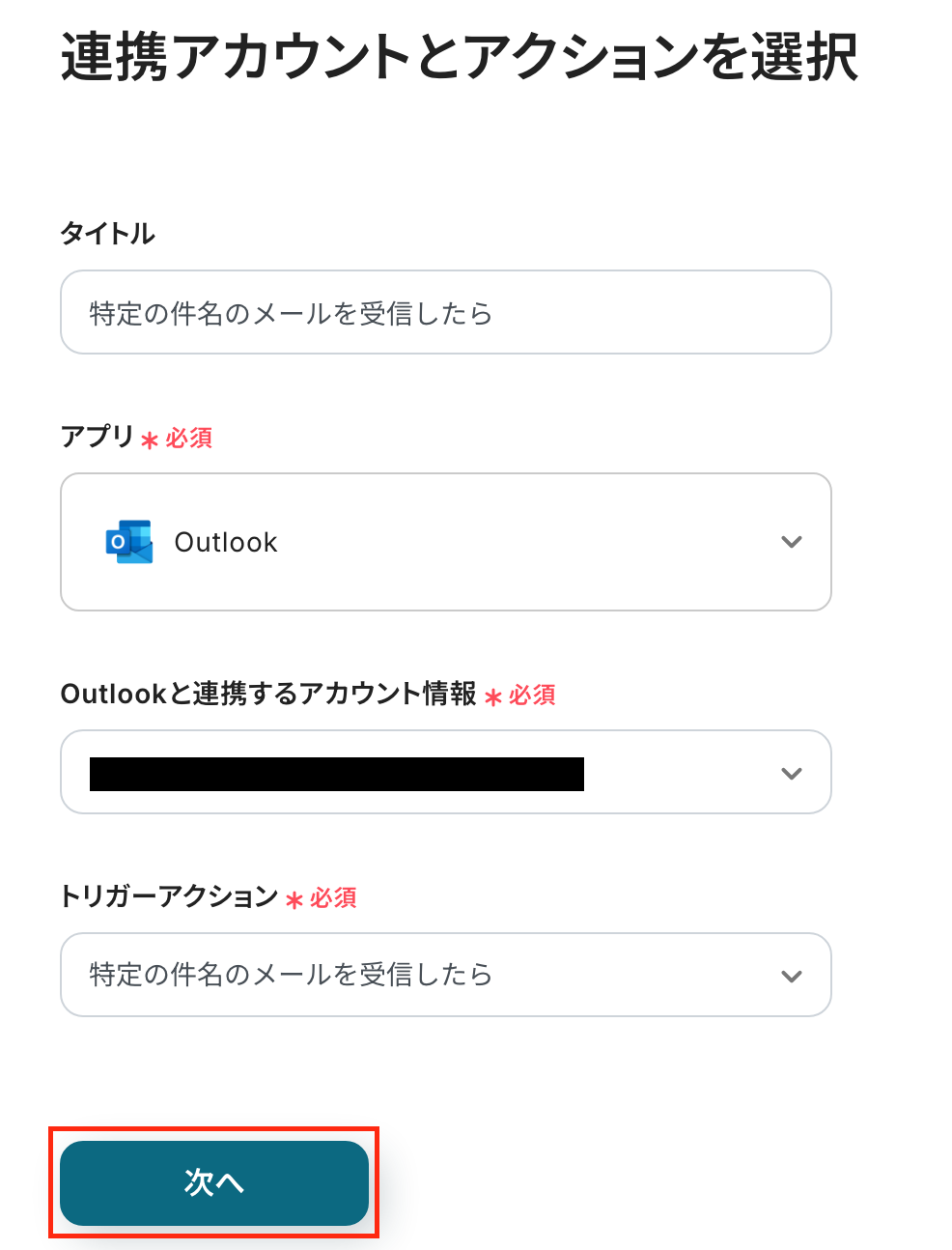The width and height of the screenshot is (952, 1250).
Task: Click the 必須 marker beside account info label
Action: click(532, 696)
